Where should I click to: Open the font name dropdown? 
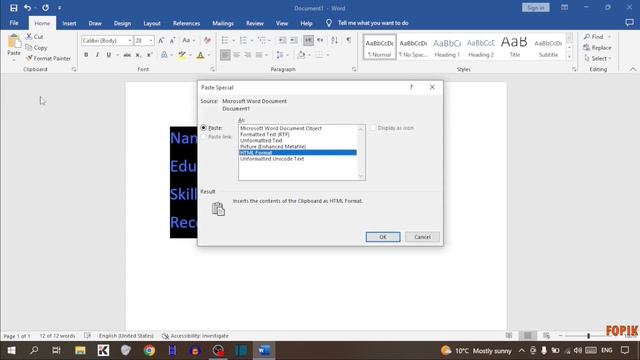click(x=130, y=40)
